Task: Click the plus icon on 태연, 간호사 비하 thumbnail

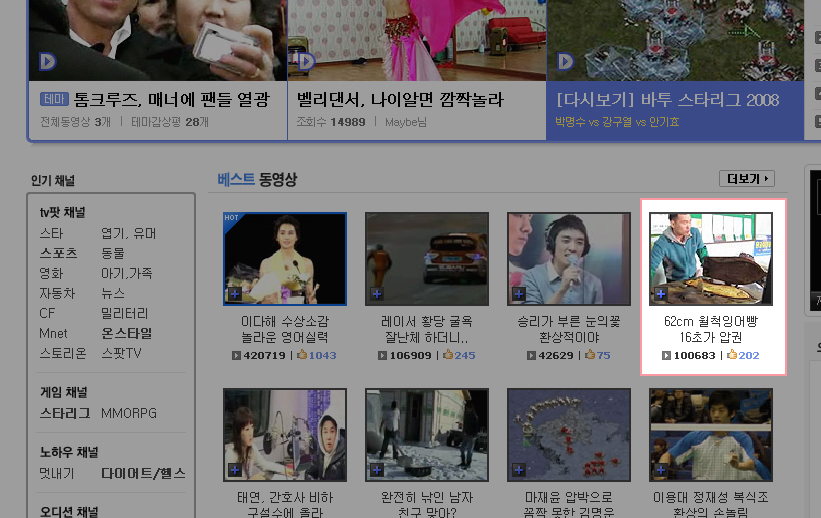Action: coord(235,470)
